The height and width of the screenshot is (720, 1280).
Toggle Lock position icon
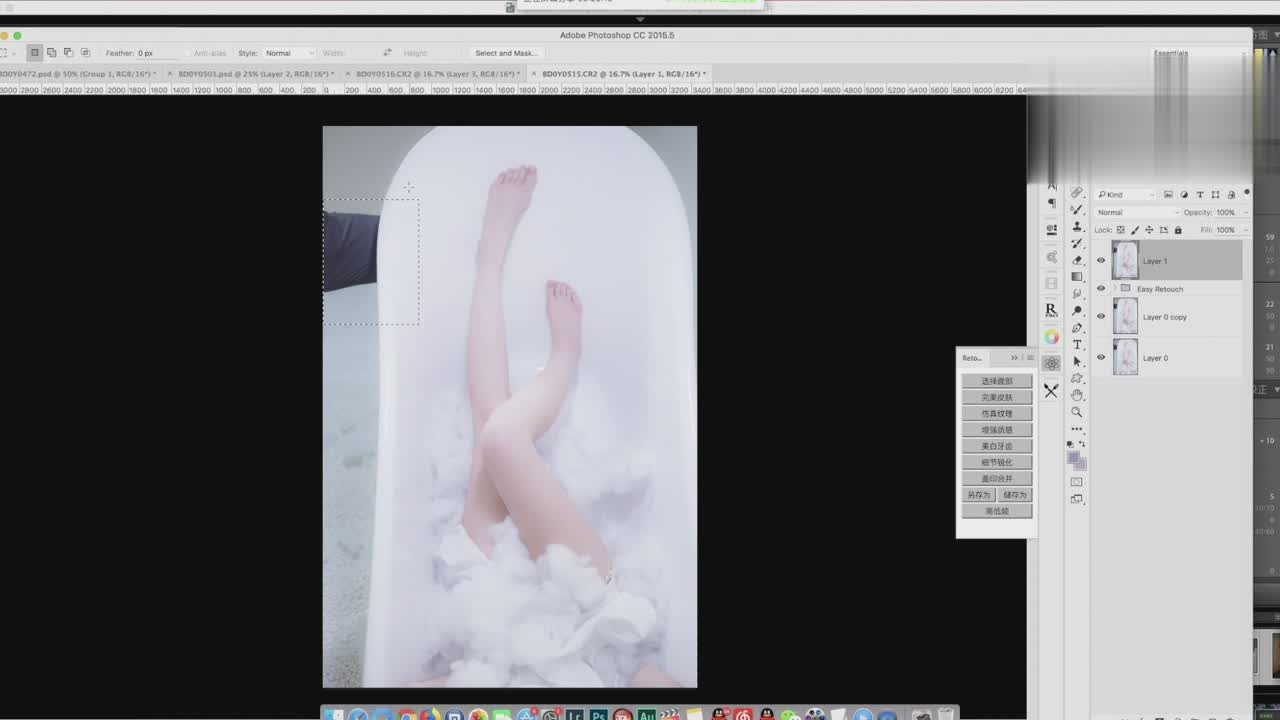pos(1148,230)
